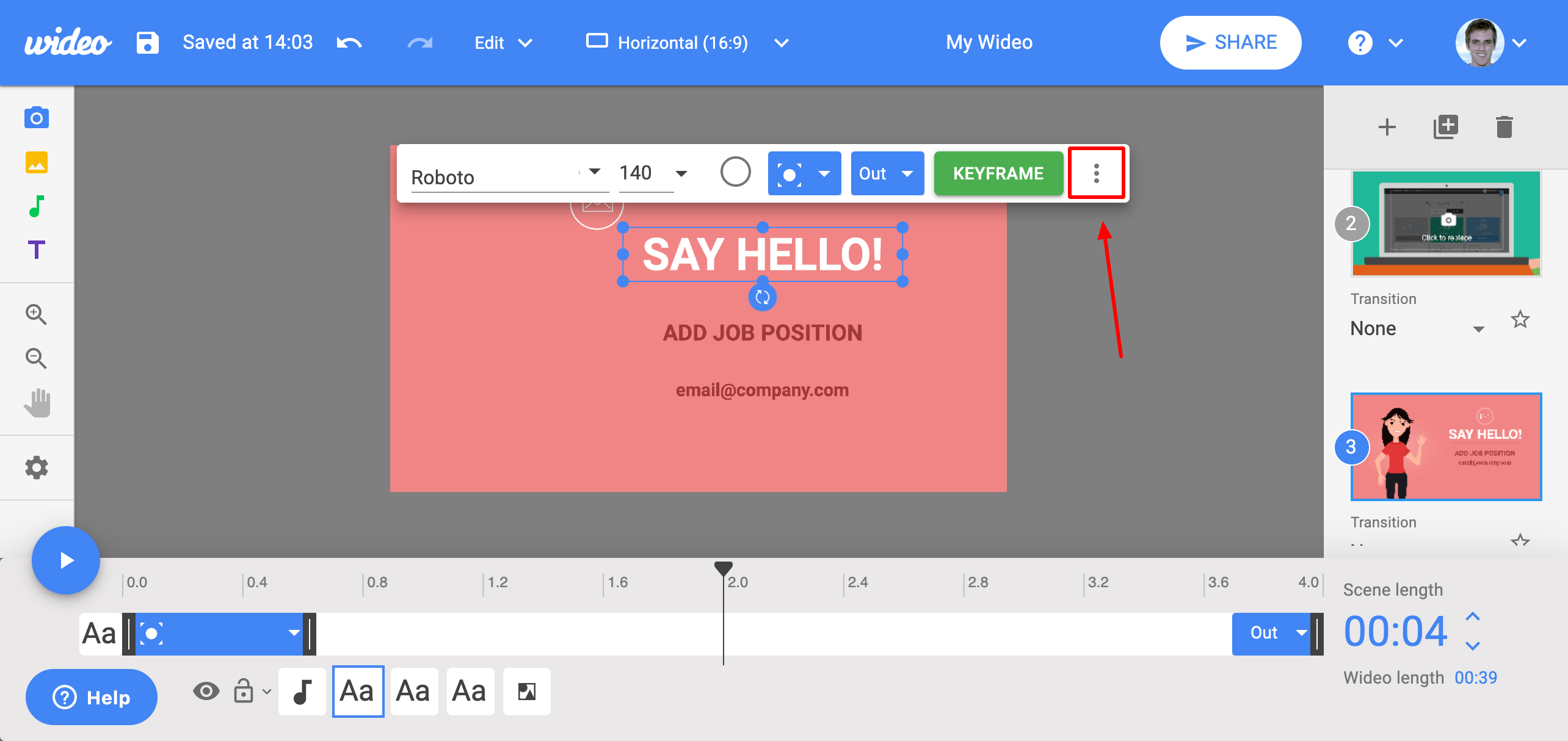Click the zoom in magnifier
Image resolution: width=1568 pixels, height=741 pixels.
point(36,314)
